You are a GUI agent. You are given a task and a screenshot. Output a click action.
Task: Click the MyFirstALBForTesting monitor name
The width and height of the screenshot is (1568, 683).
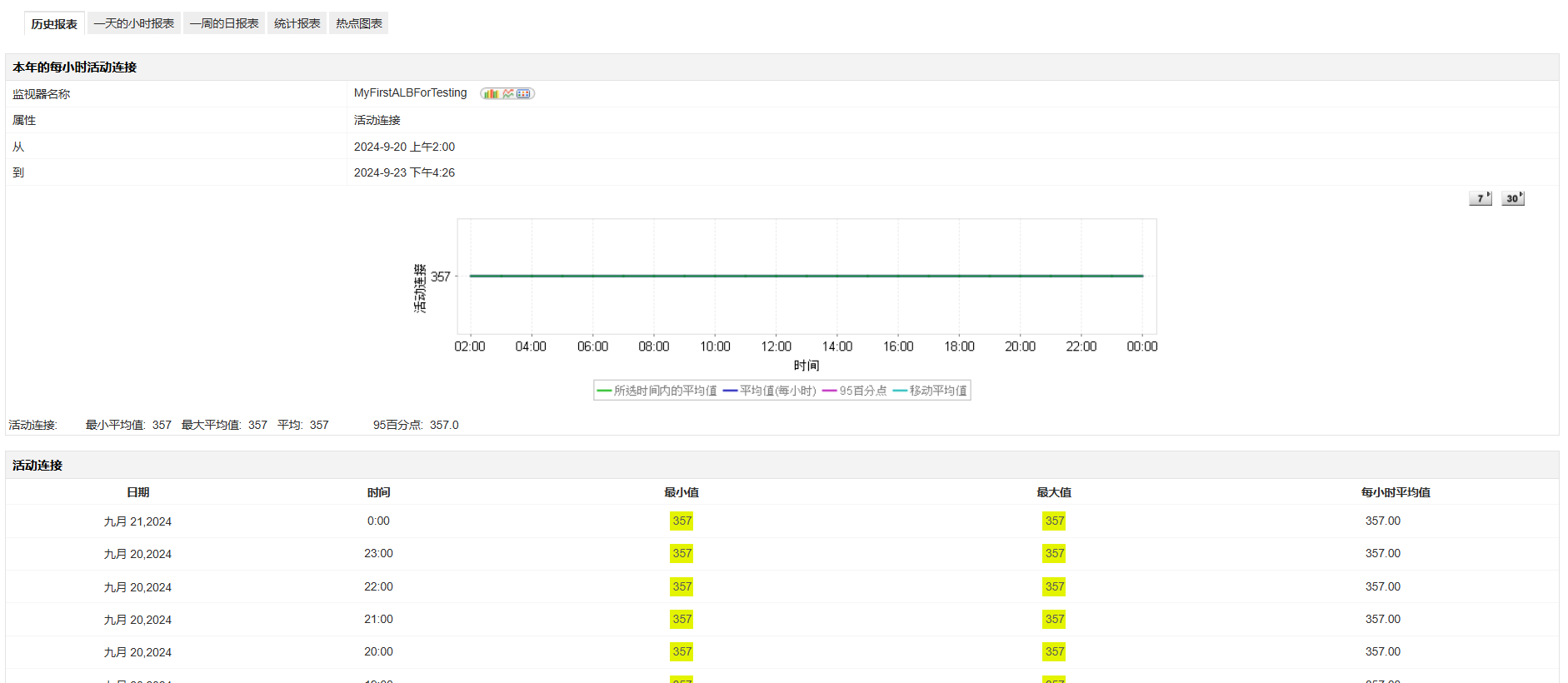pos(411,93)
